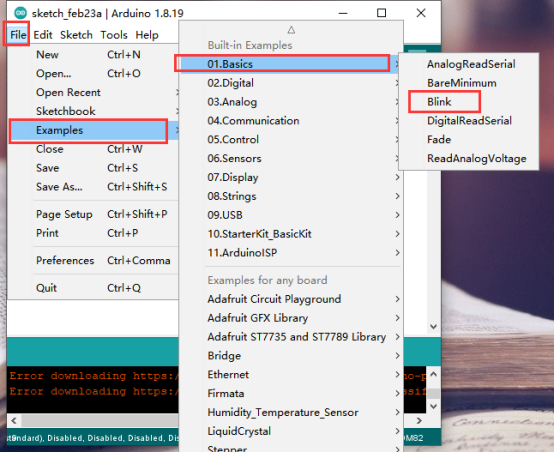Open the AnalogReadSerial example

tap(468, 64)
